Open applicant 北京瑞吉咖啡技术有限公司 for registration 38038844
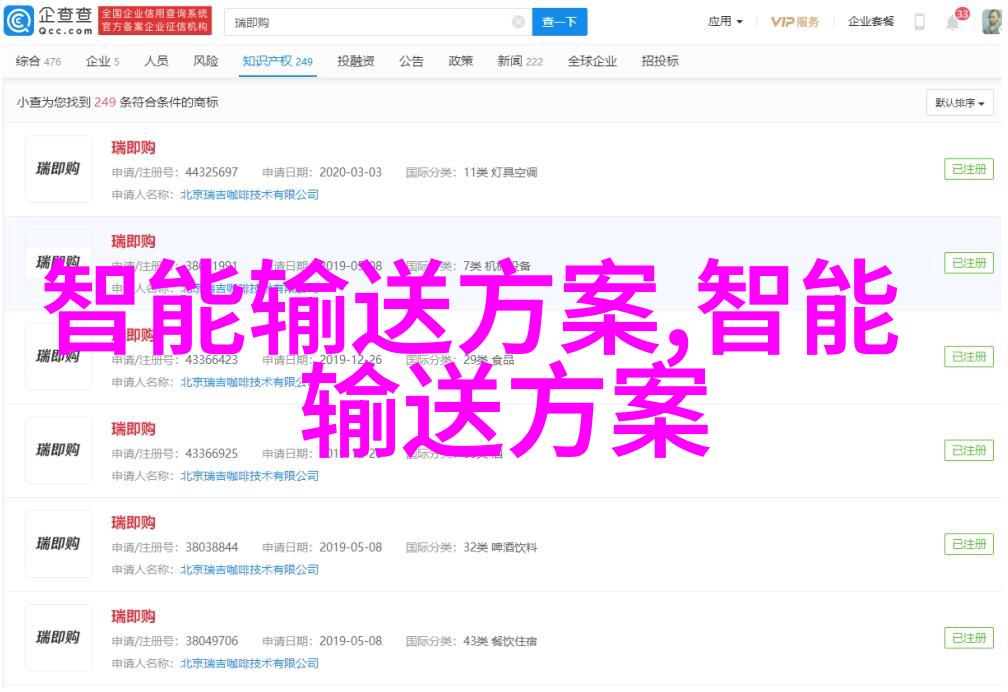Viewport: 1008px width, 692px height. coord(249,570)
